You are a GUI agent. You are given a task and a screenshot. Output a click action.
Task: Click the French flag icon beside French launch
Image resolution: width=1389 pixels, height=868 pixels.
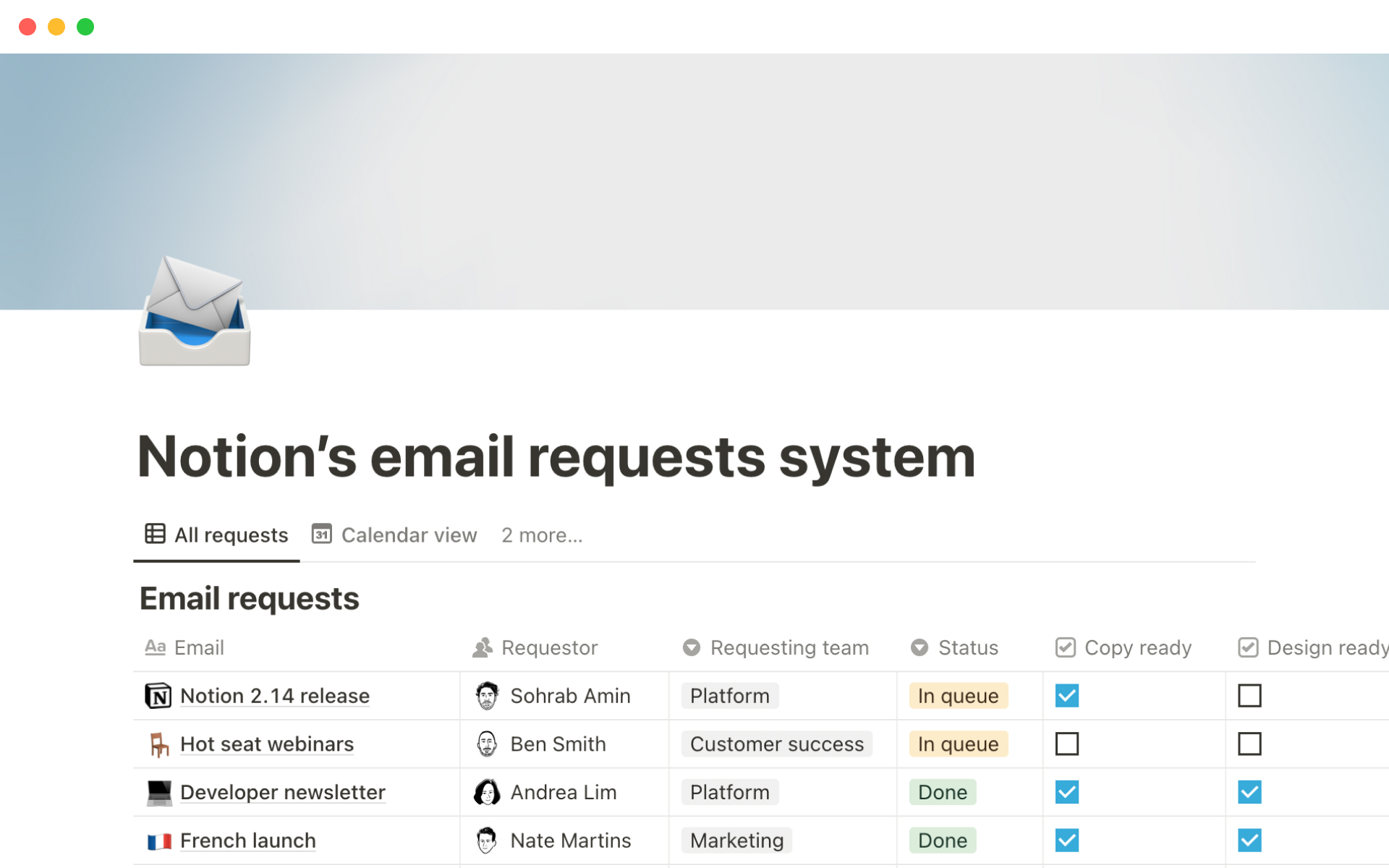[158, 841]
